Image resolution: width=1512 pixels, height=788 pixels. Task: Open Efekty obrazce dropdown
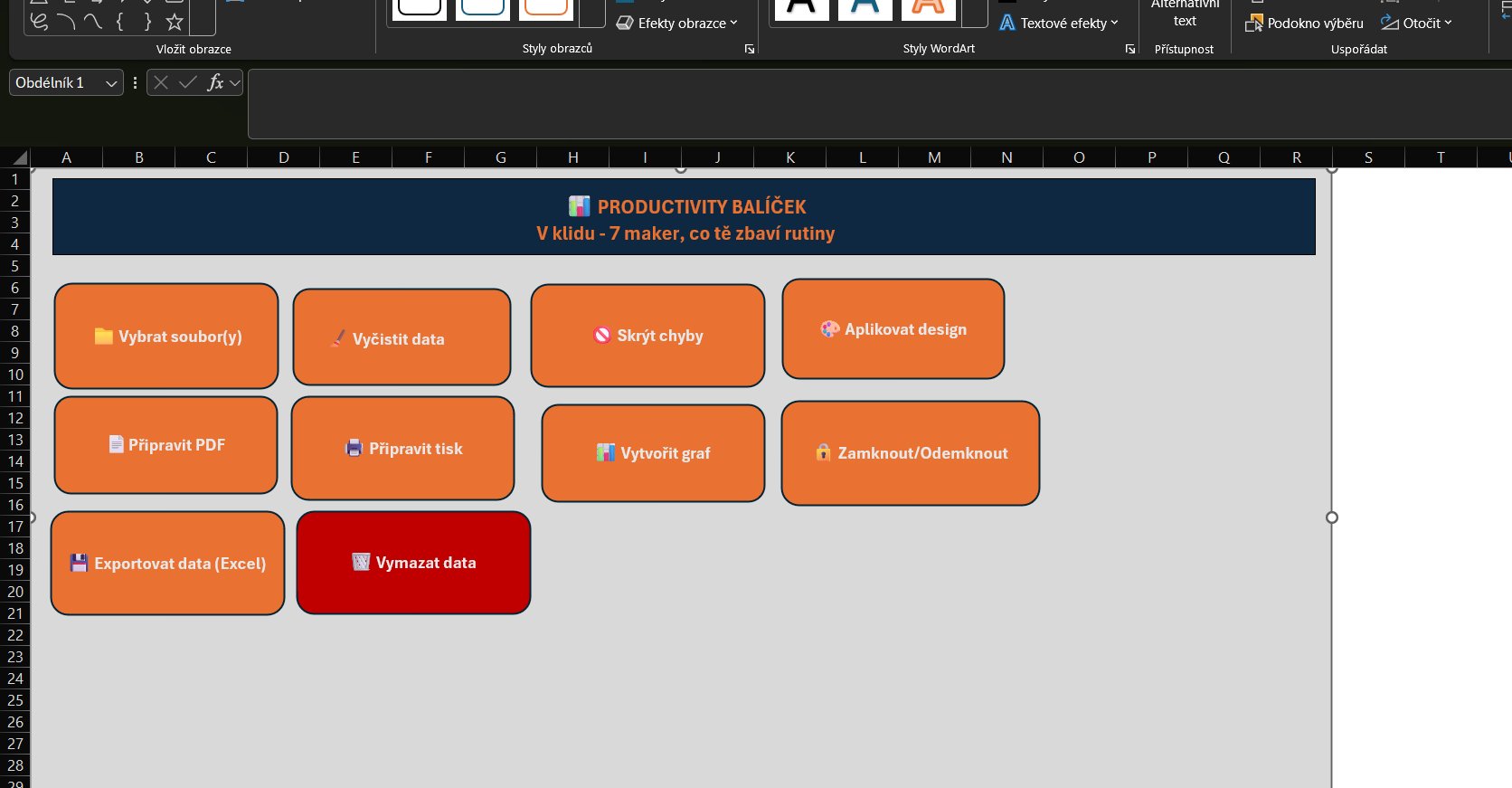coord(677,24)
